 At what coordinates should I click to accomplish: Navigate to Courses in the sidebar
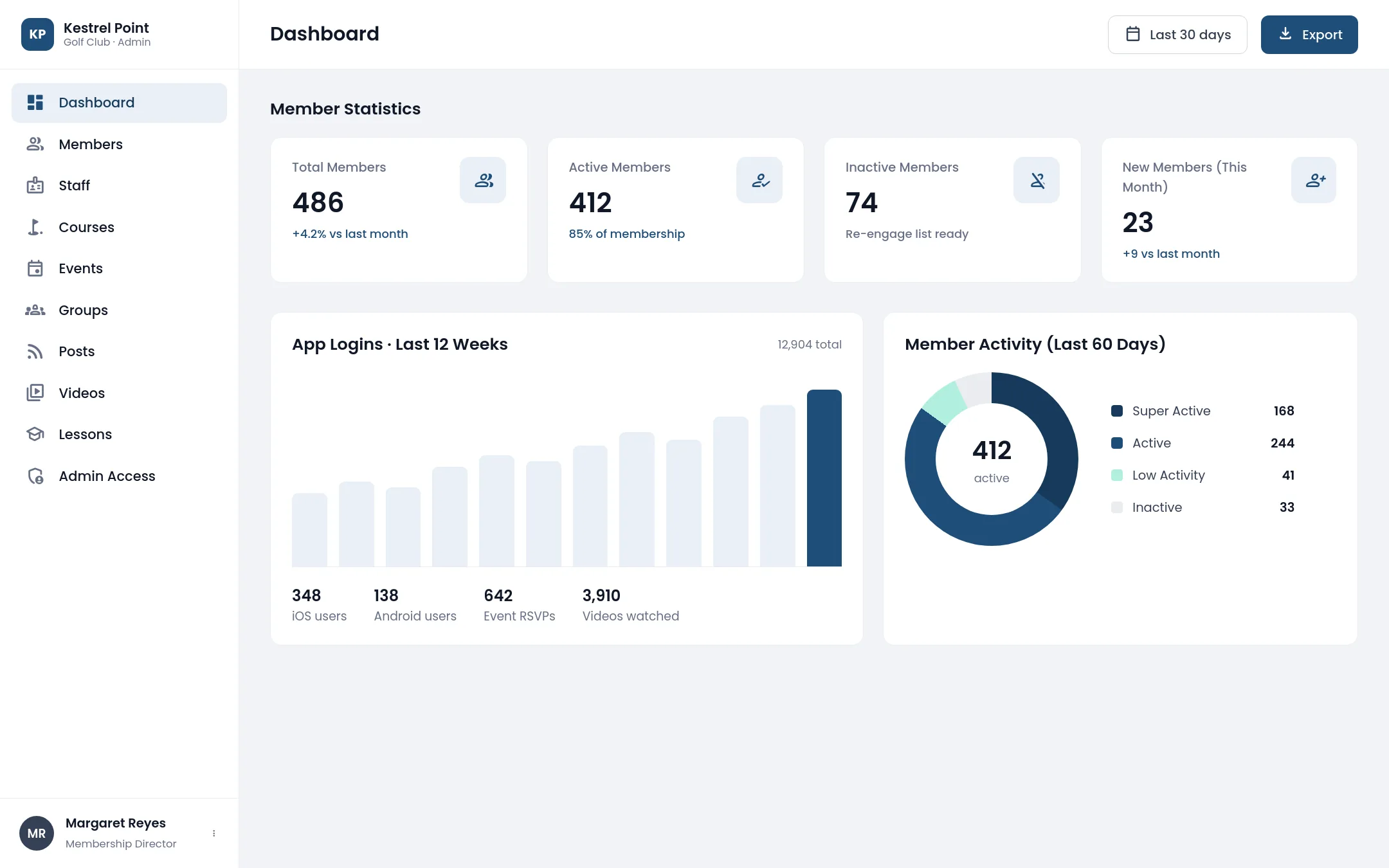pos(119,227)
